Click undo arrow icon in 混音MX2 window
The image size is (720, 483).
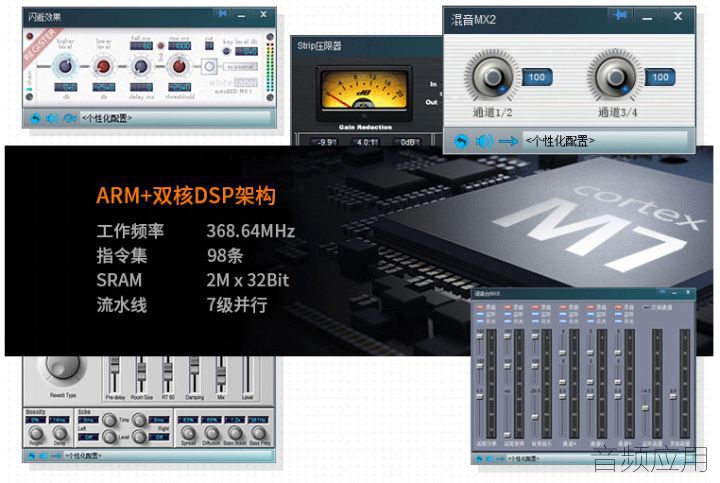pyautogui.click(x=461, y=141)
